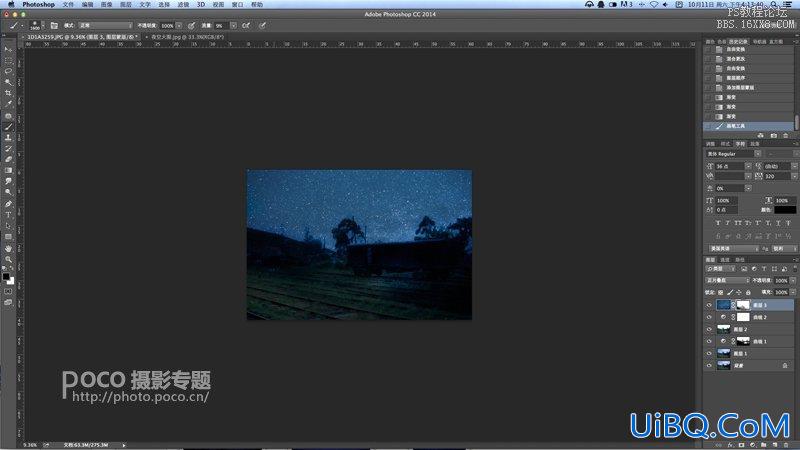Open the flow value dropdown arrow
This screenshot has width=800, height=450.
coord(234,25)
